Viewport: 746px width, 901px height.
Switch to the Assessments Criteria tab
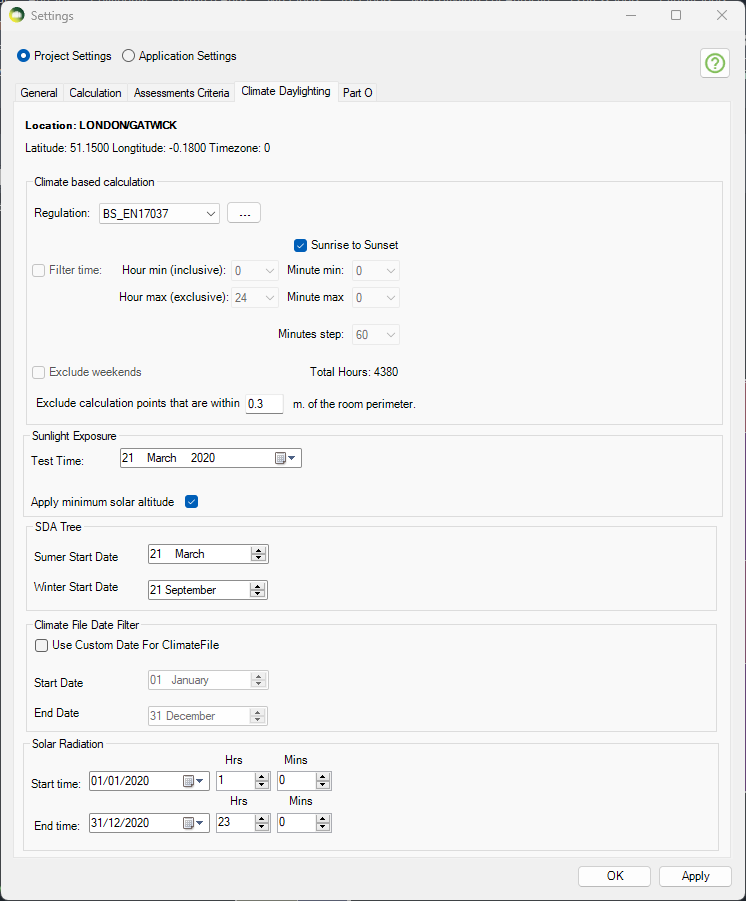click(x=181, y=92)
